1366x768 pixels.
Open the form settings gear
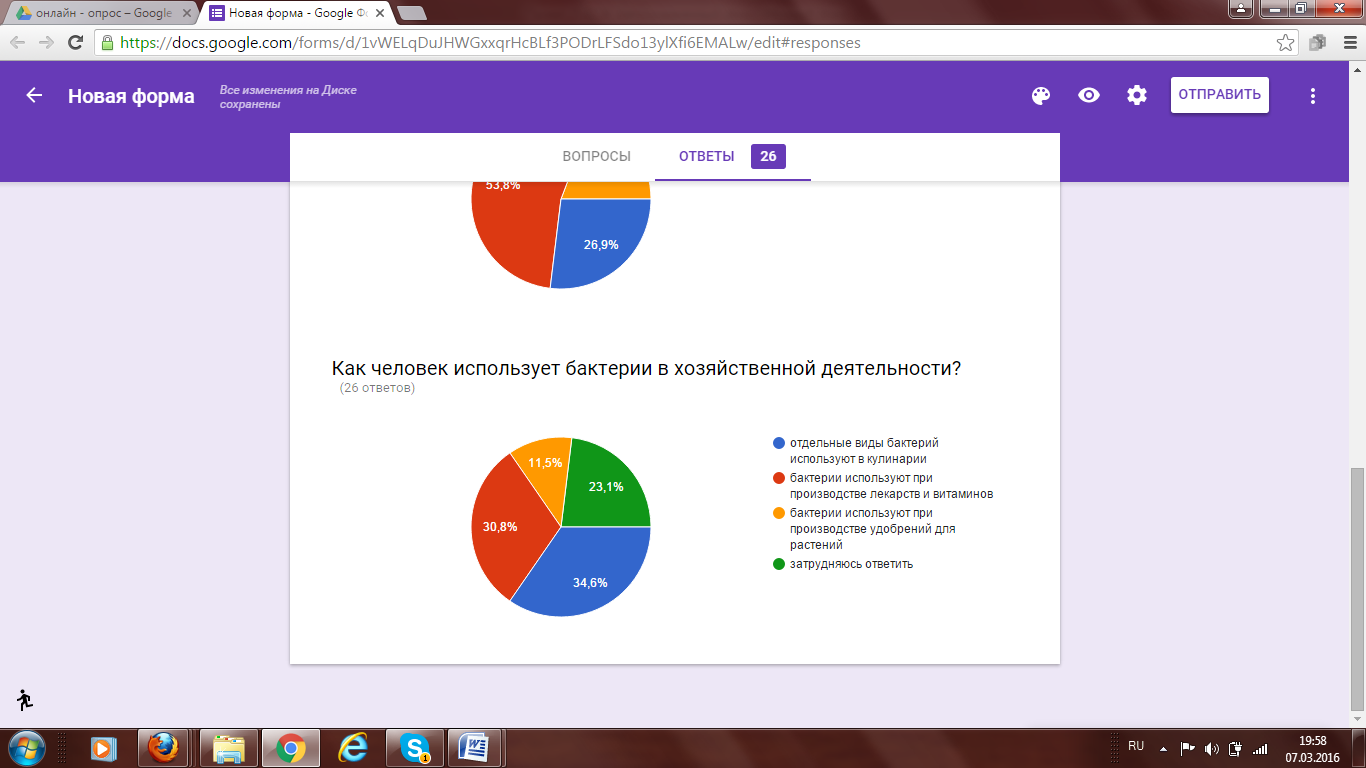point(1137,96)
